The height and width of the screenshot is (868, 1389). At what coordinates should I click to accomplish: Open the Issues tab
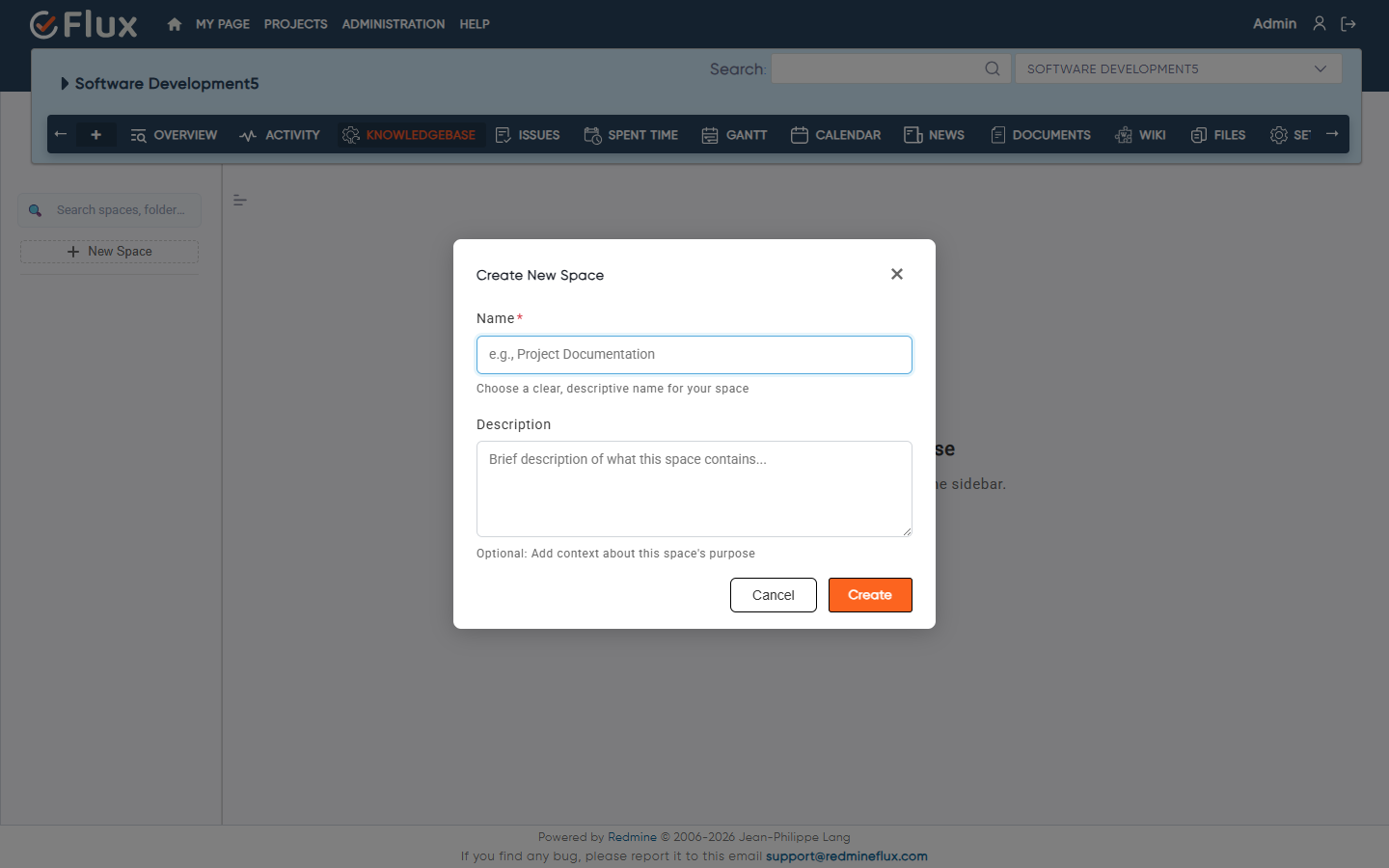point(528,135)
